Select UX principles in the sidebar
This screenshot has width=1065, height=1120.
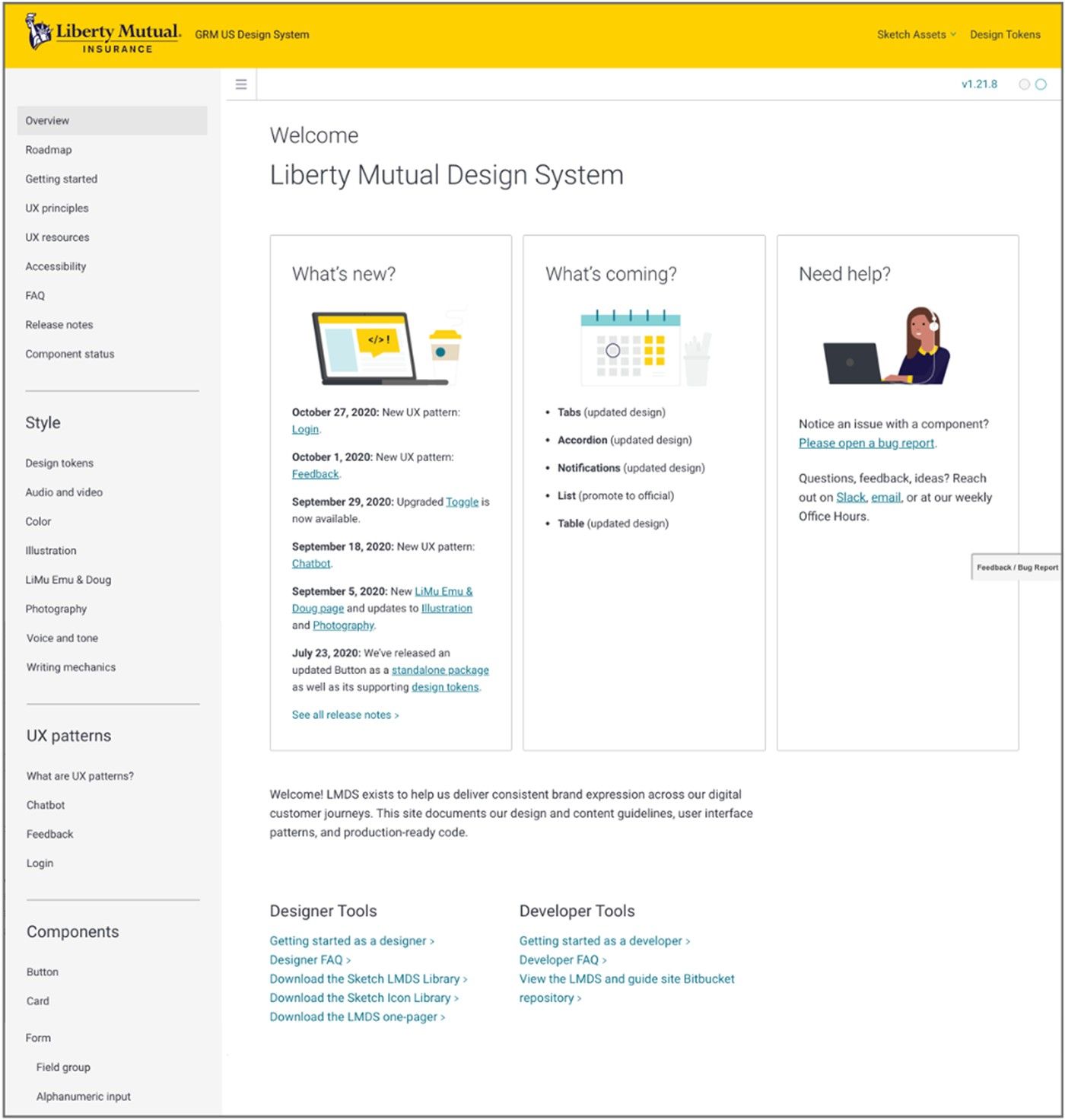pos(57,208)
